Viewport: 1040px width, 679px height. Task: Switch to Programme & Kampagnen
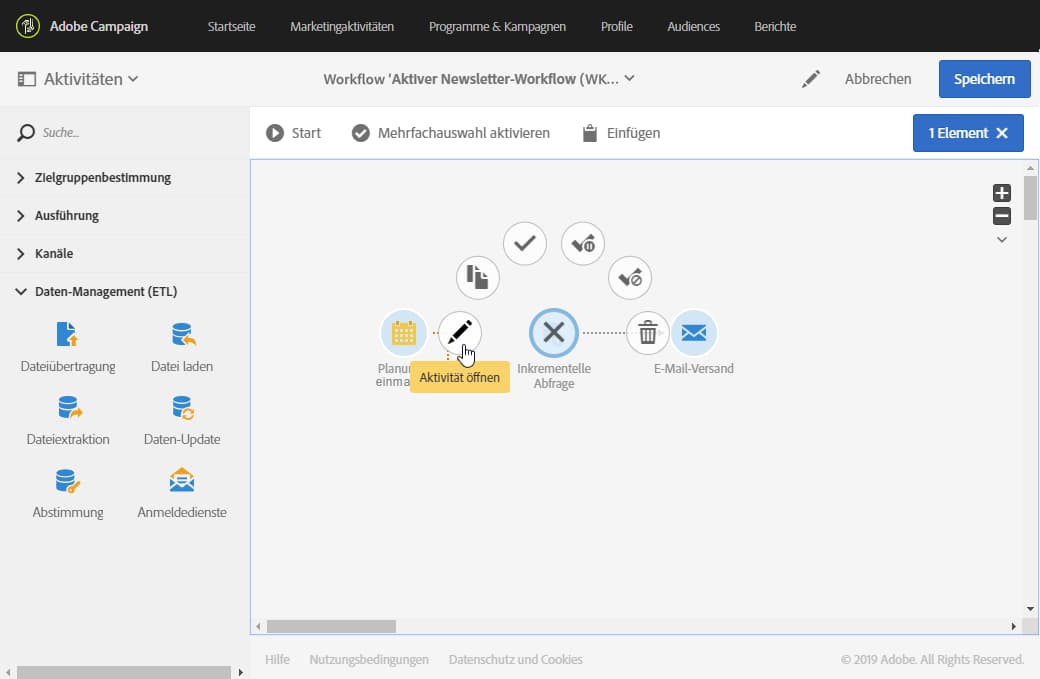pos(497,27)
